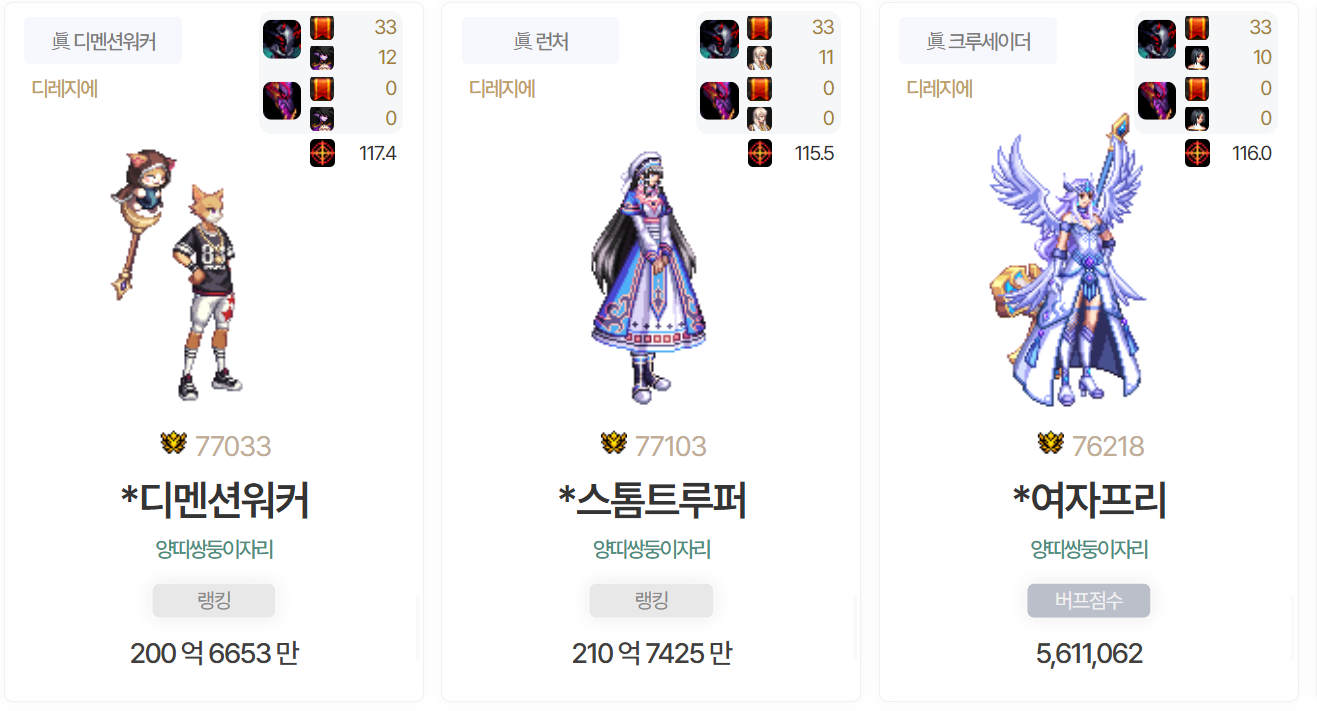Open 양띠쌍둥이자리 adventure link under *스톰트루퍼
Screen dimensions: 1317x711
[652, 549]
